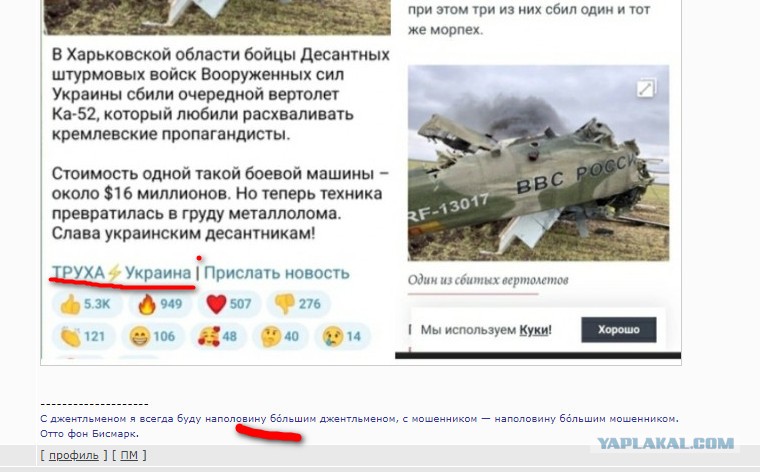
Task: Click the photo caption Один из сбитых вертолетов
Action: tap(488, 280)
